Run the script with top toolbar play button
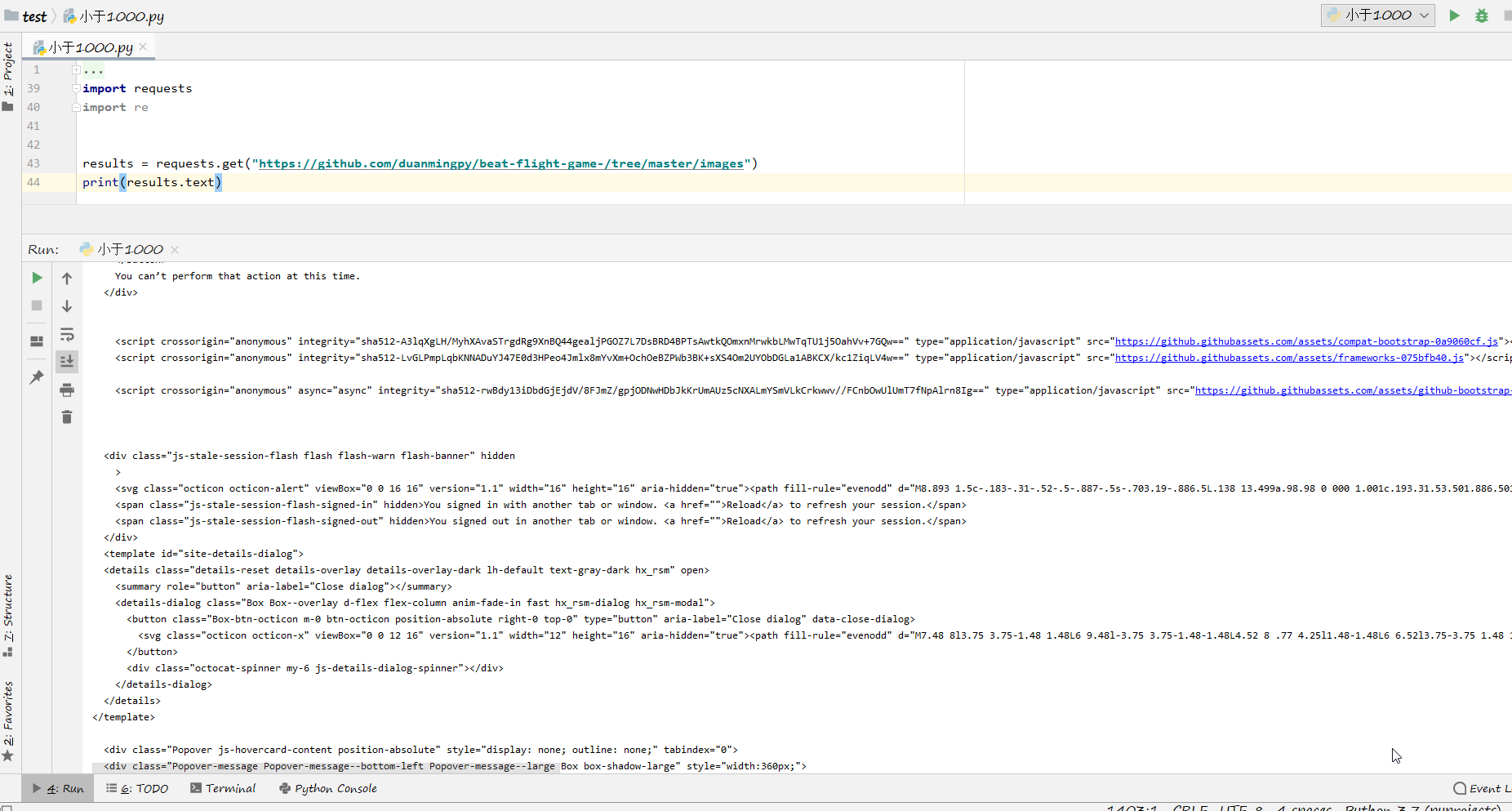Image resolution: width=1512 pixels, height=811 pixels. (x=1454, y=16)
